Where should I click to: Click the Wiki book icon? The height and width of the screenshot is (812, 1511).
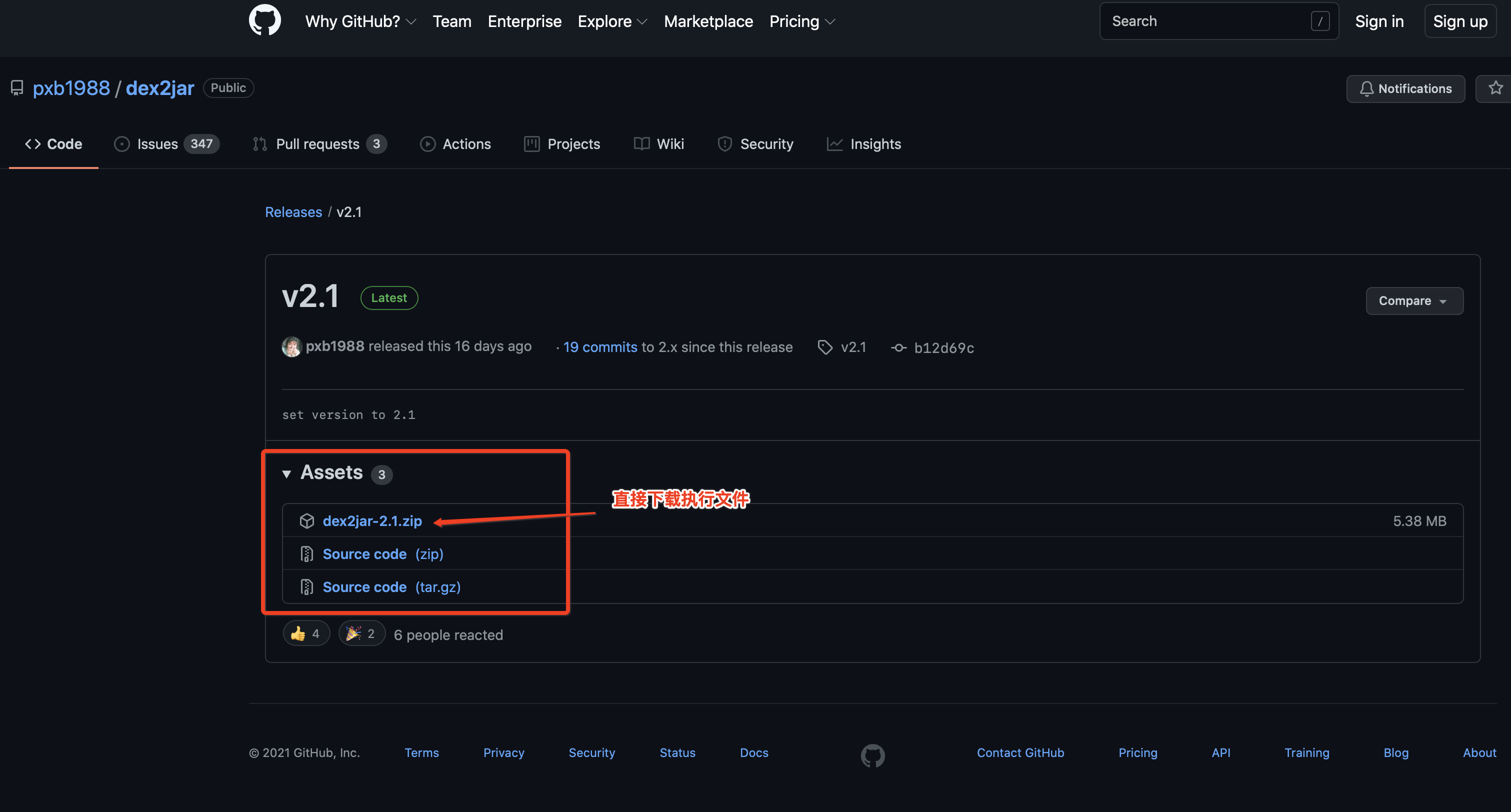click(x=640, y=143)
